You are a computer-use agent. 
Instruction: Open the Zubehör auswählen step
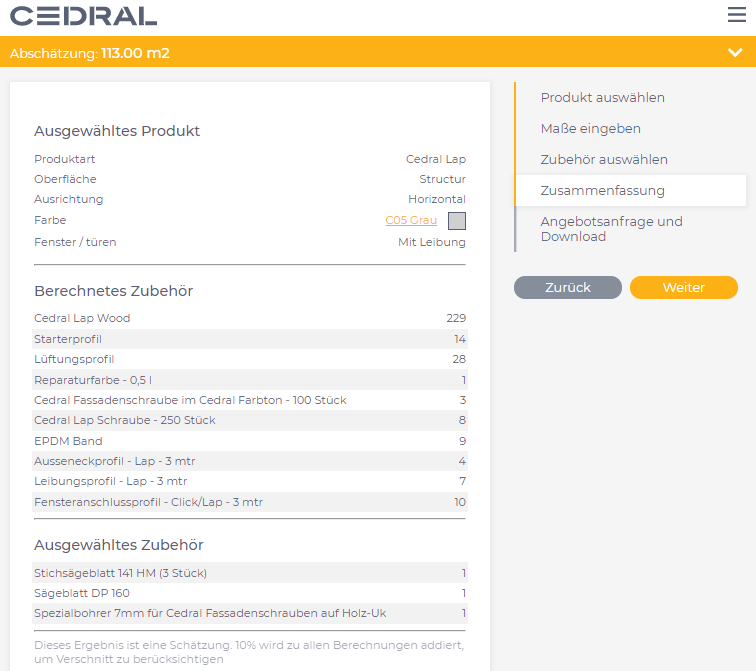pos(604,160)
